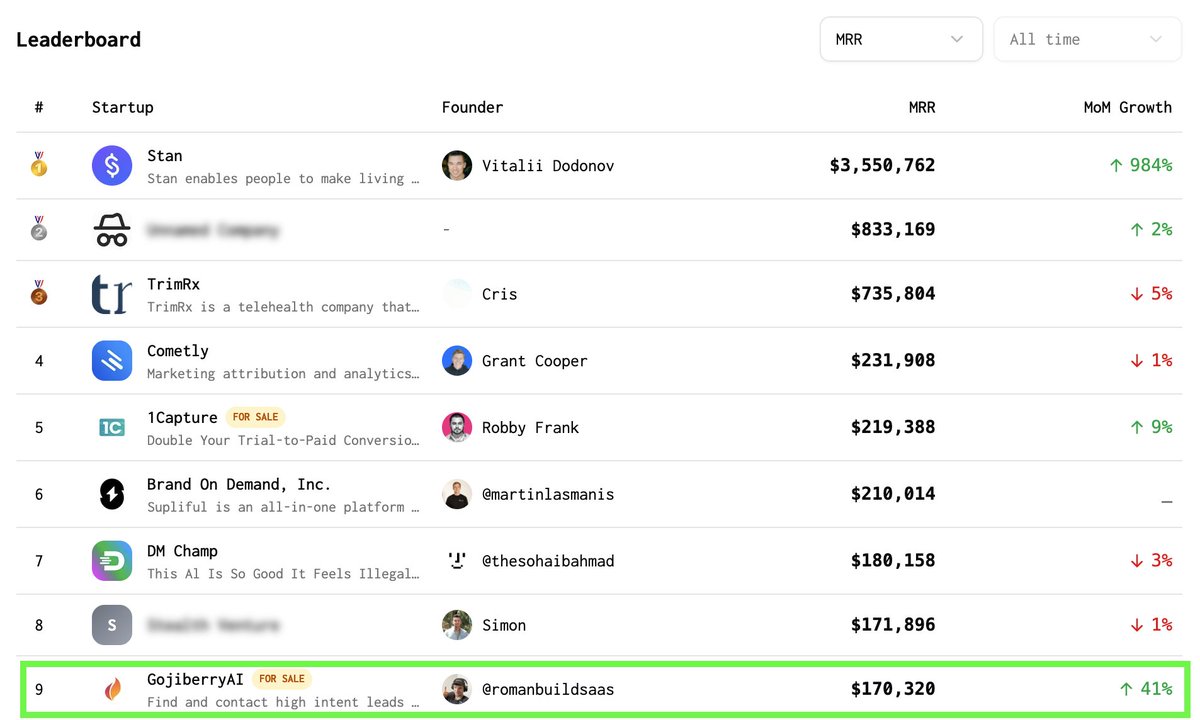Click the MoM Growth column header
1200x720 pixels.
click(x=1128, y=107)
